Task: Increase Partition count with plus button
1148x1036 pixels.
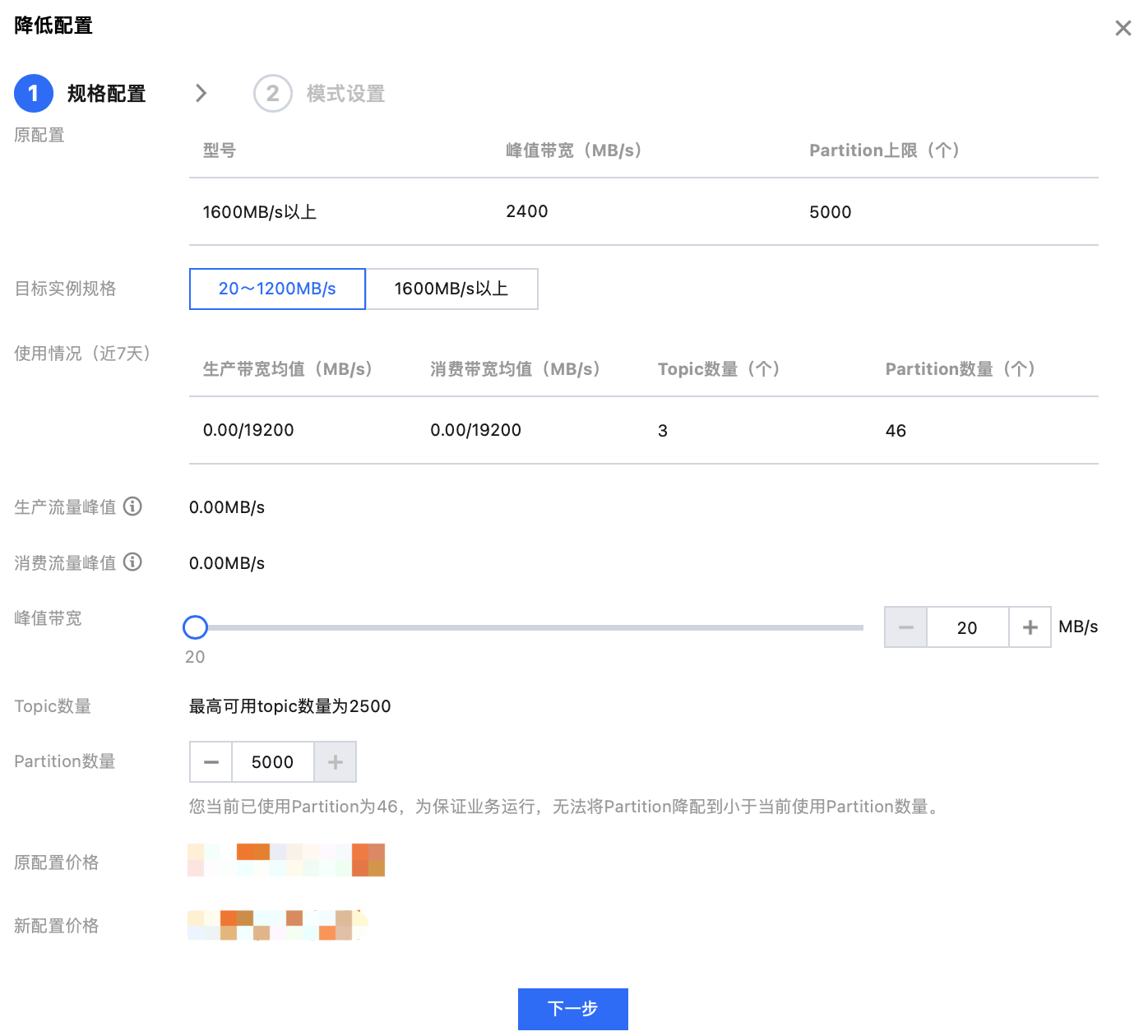Action: 336,762
